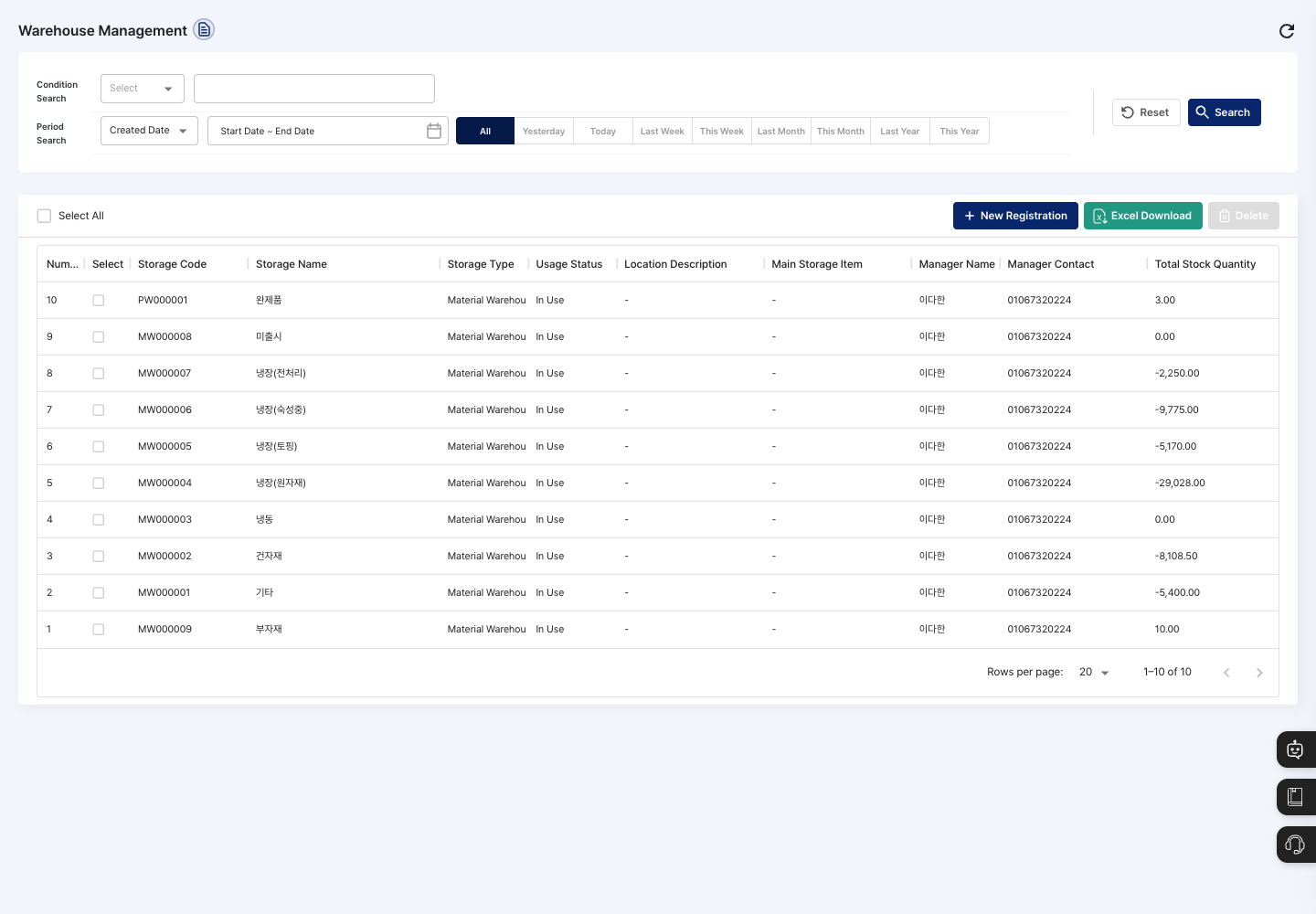
Task: Sort by Total Stock Quantity header
Action: [x=1205, y=264]
